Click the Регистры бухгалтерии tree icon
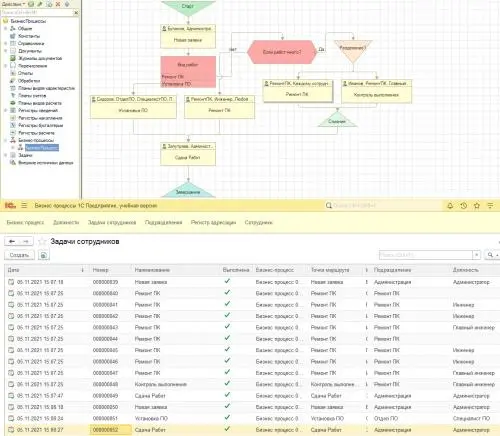 13,125
